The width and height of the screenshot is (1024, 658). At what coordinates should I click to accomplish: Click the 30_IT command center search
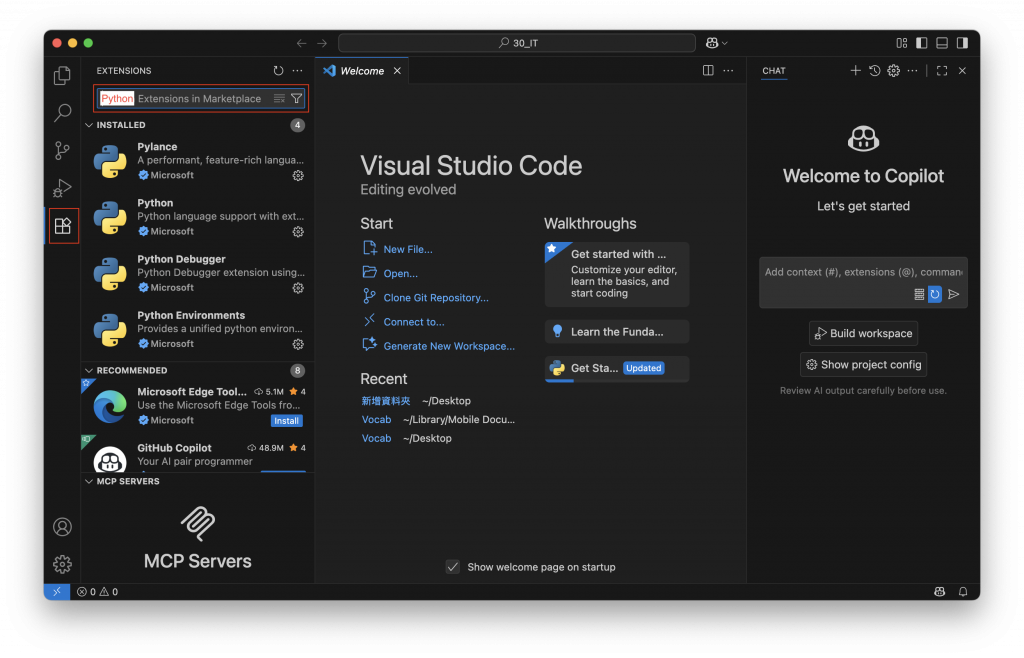(517, 43)
